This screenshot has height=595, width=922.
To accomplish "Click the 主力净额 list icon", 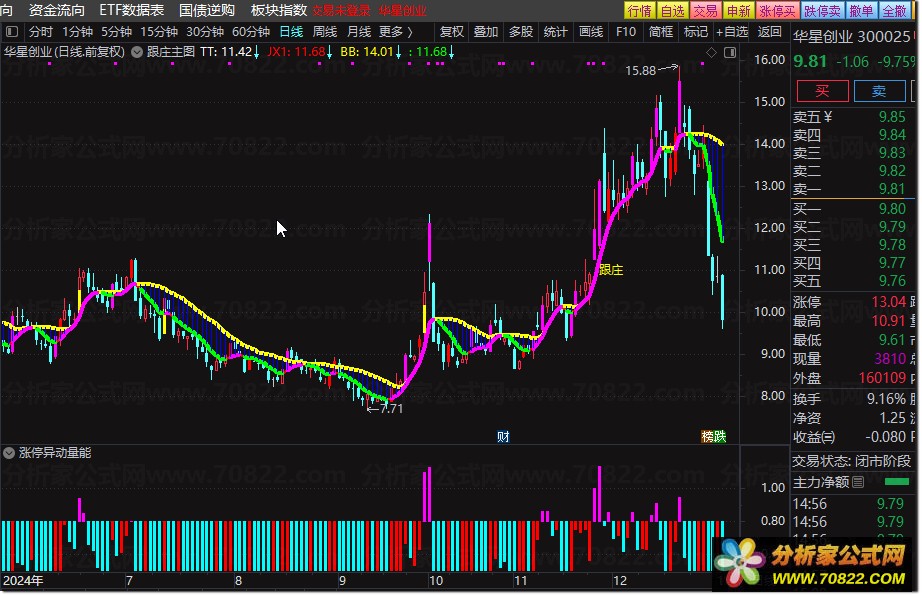I will (858, 483).
